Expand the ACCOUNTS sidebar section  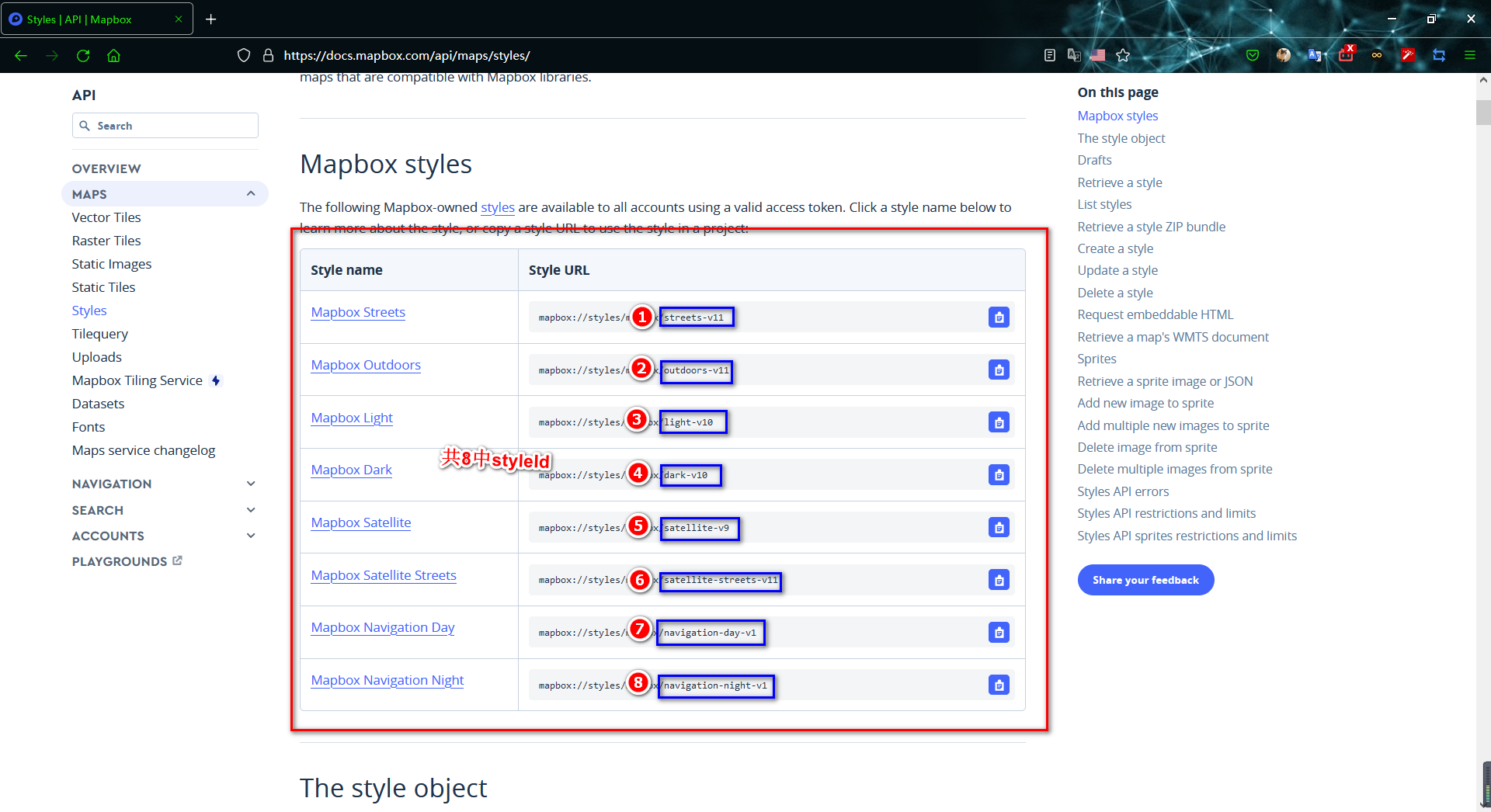tap(251, 536)
